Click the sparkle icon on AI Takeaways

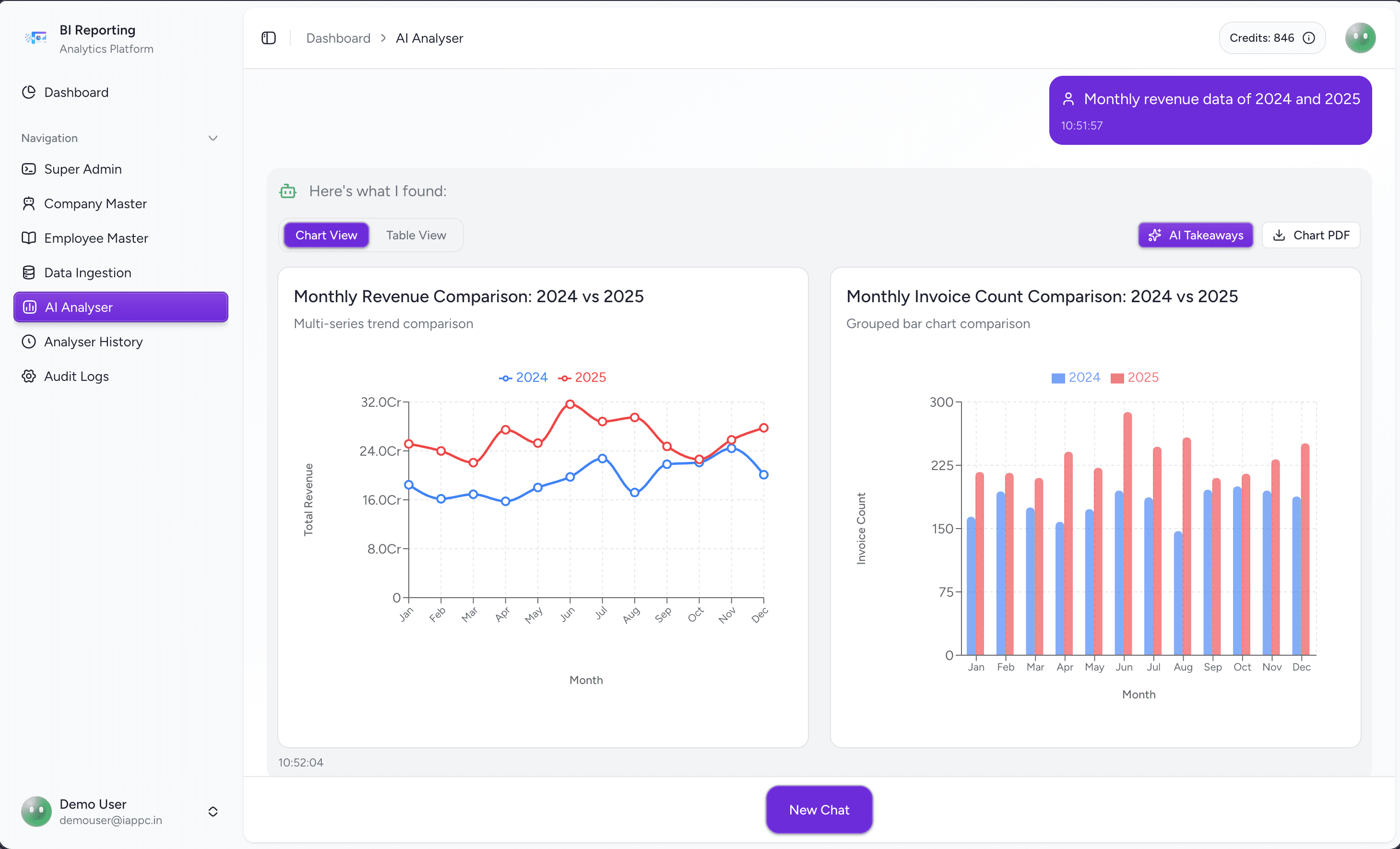click(x=1154, y=235)
